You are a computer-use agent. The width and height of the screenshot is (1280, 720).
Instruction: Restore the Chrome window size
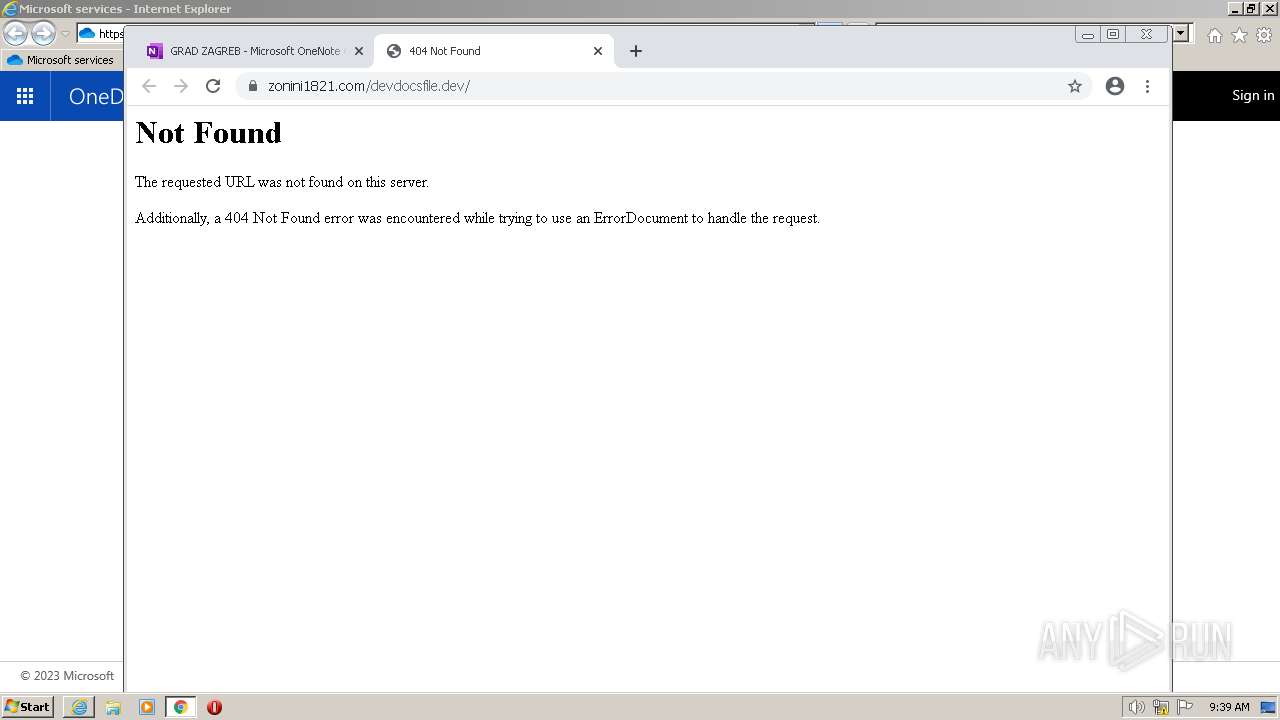[1113, 34]
